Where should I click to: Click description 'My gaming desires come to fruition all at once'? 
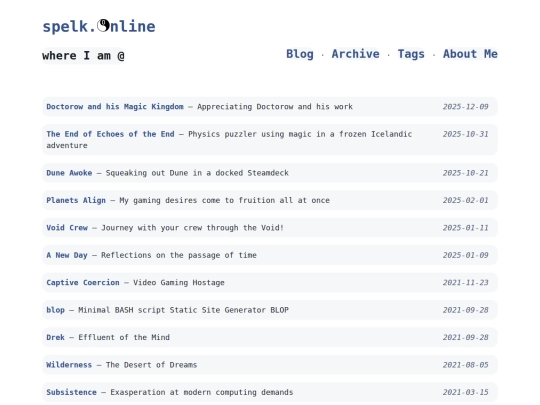pyautogui.click(x=225, y=200)
